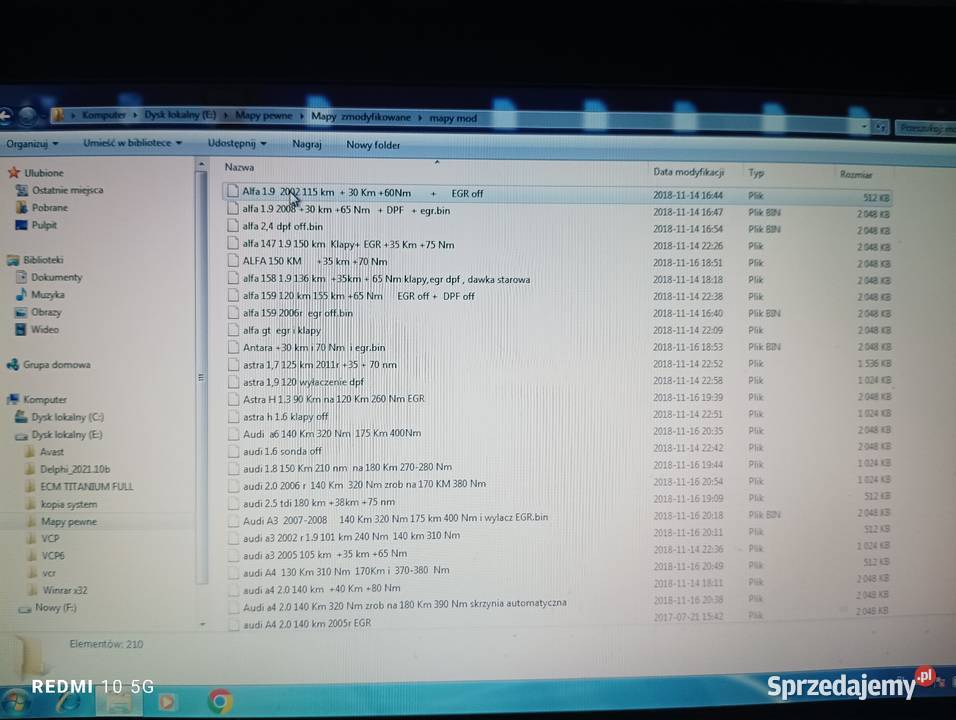Expand the 'Umieść w bibliotece' dropdown
Viewport: 956px width, 720px height.
(133, 143)
